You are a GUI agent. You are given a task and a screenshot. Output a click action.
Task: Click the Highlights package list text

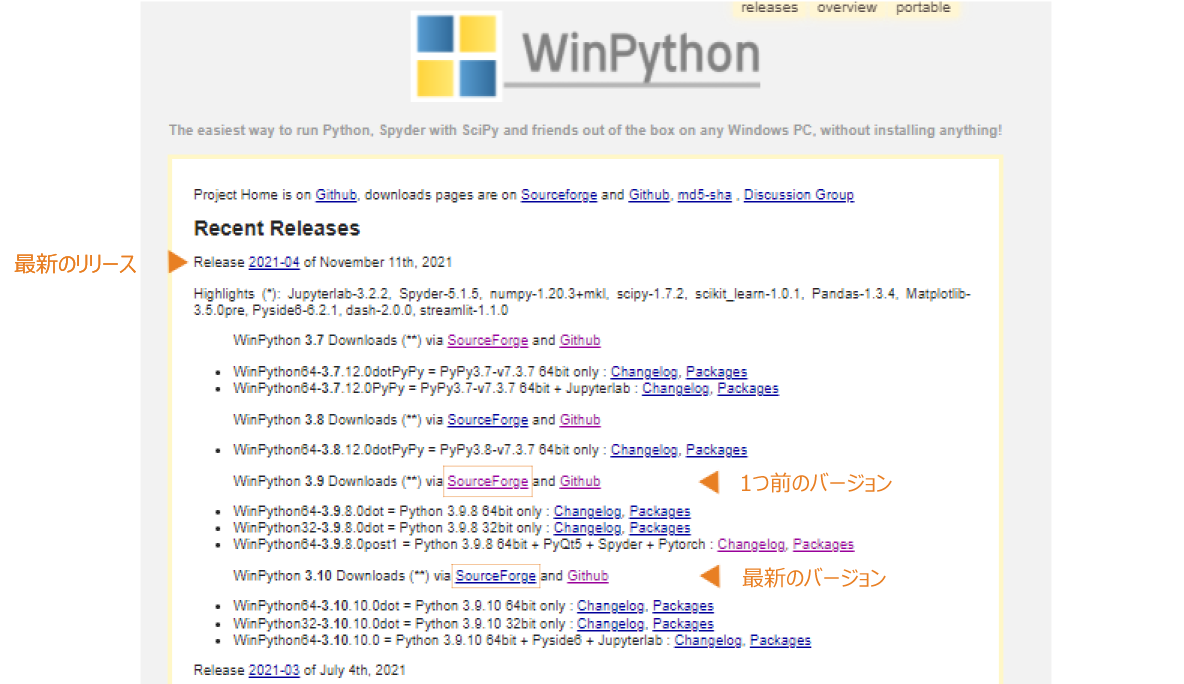coord(582,302)
